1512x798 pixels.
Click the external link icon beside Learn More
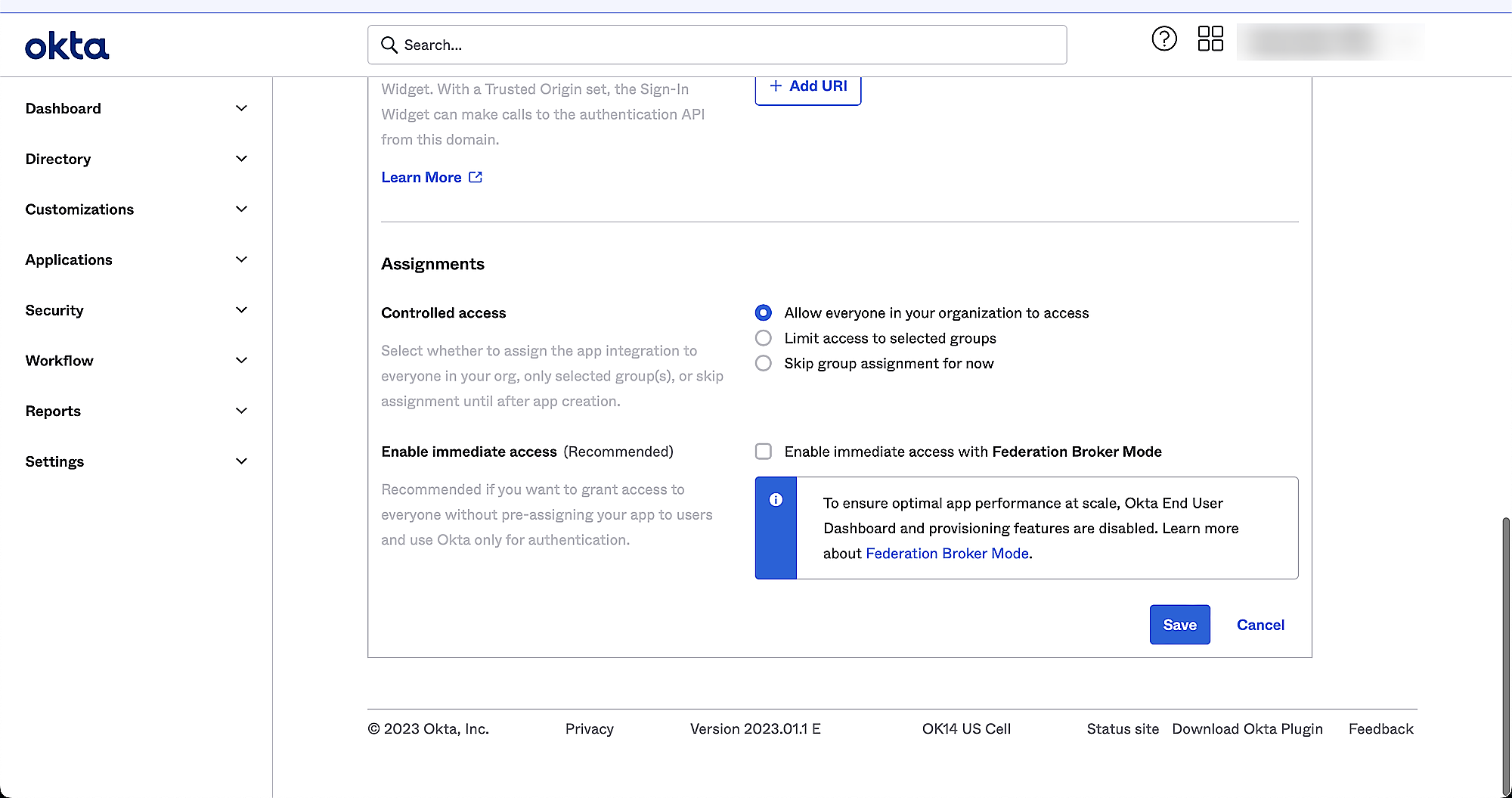coord(476,177)
